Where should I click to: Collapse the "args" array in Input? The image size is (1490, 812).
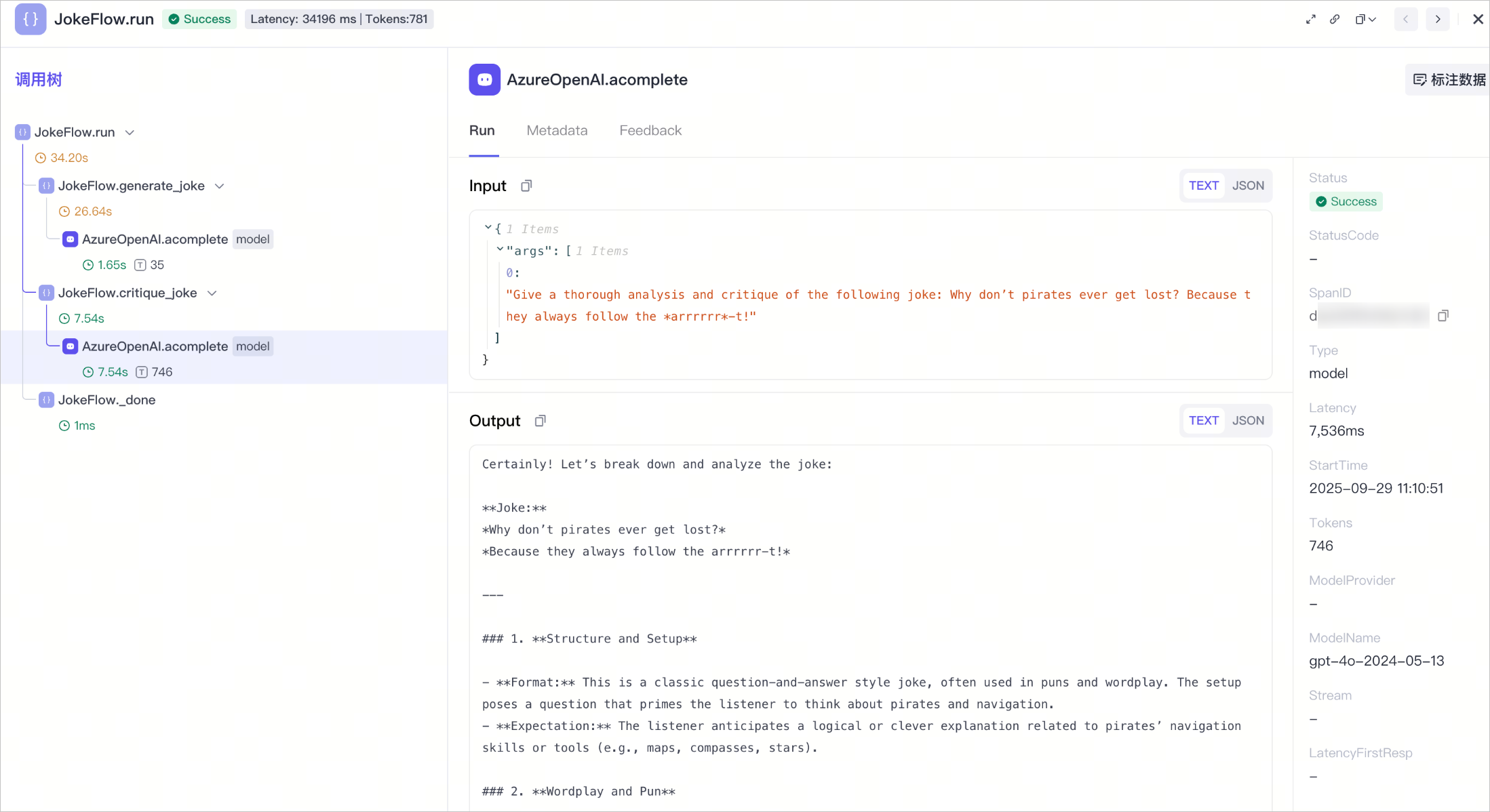(500, 250)
